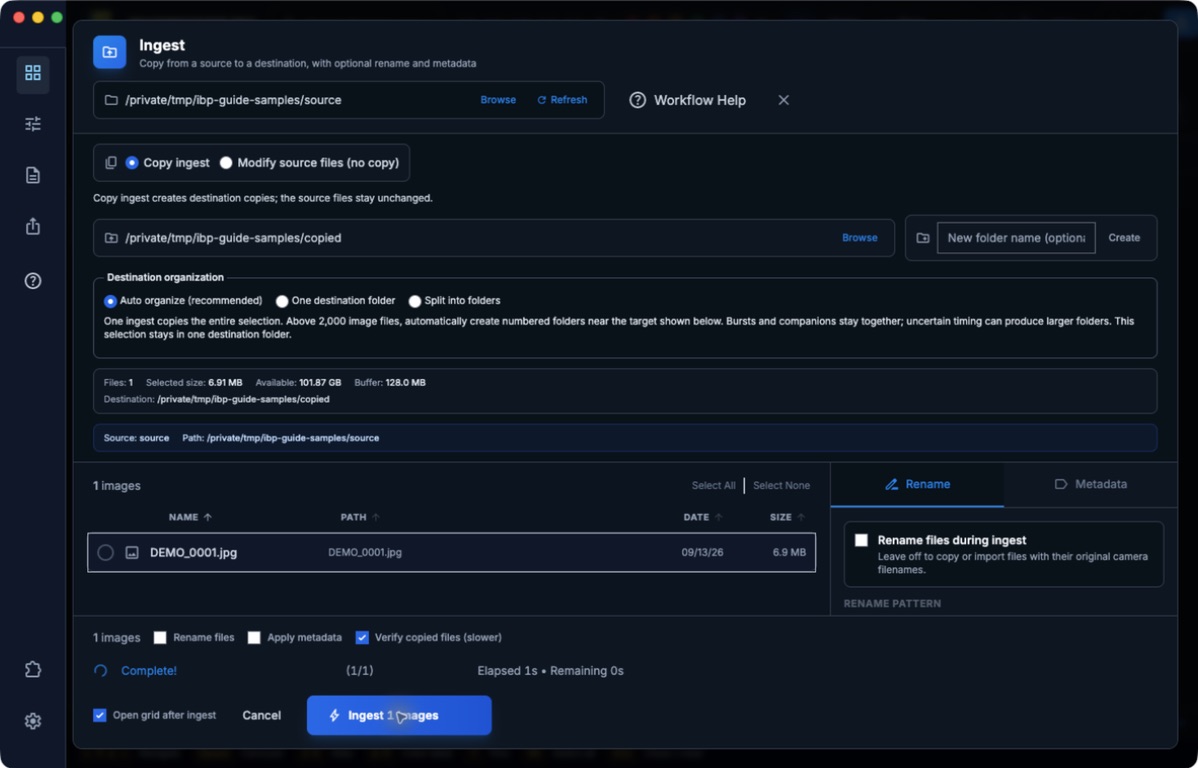Browse for the source folder
The image size is (1198, 768).
(x=498, y=100)
